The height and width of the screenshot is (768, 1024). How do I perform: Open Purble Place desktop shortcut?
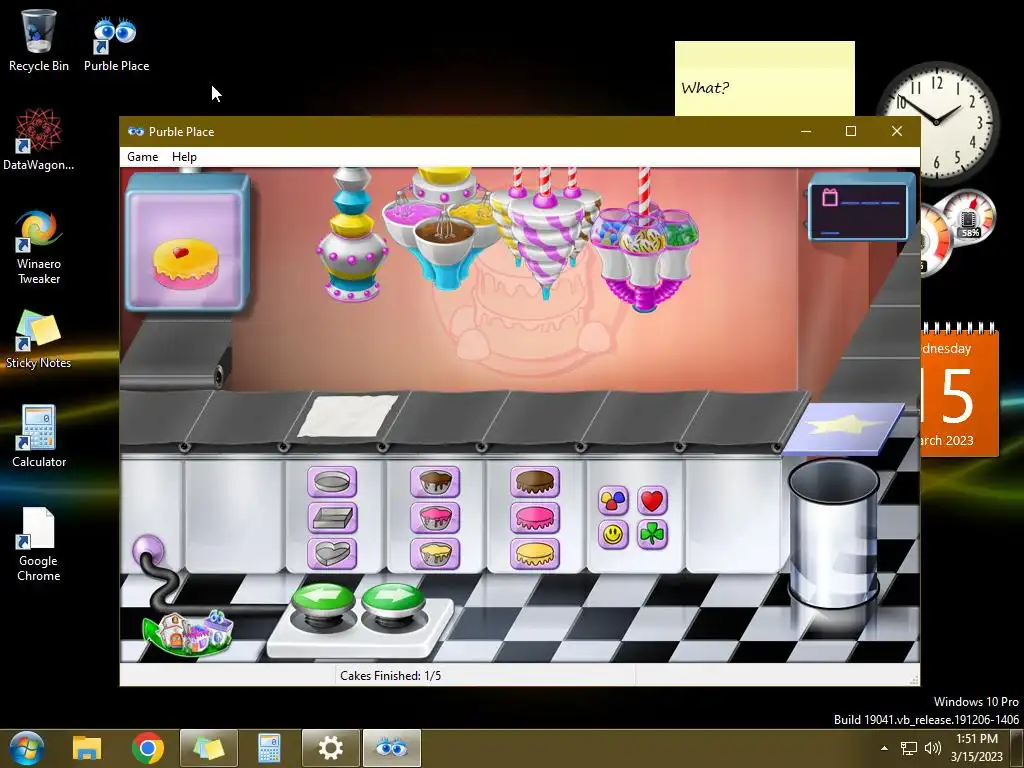(x=116, y=44)
